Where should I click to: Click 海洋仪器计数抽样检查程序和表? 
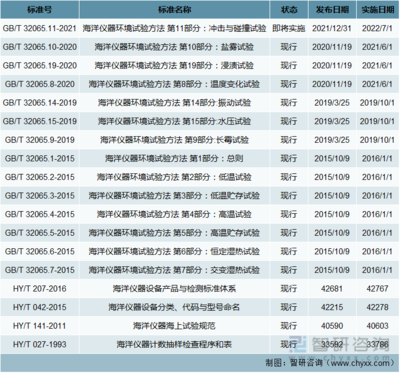[x=174, y=345]
